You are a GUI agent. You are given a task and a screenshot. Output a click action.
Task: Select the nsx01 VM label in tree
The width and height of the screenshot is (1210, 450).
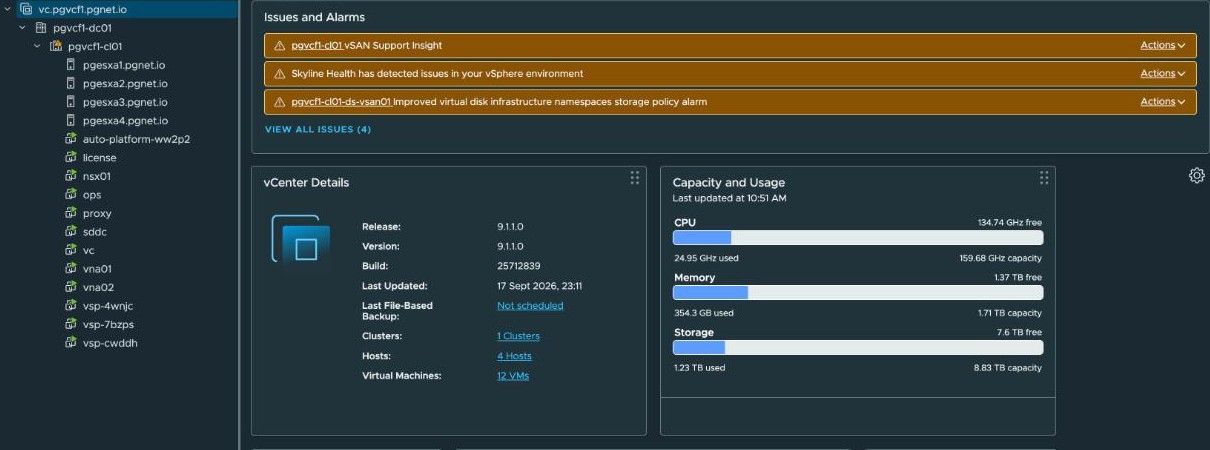pyautogui.click(x=98, y=176)
